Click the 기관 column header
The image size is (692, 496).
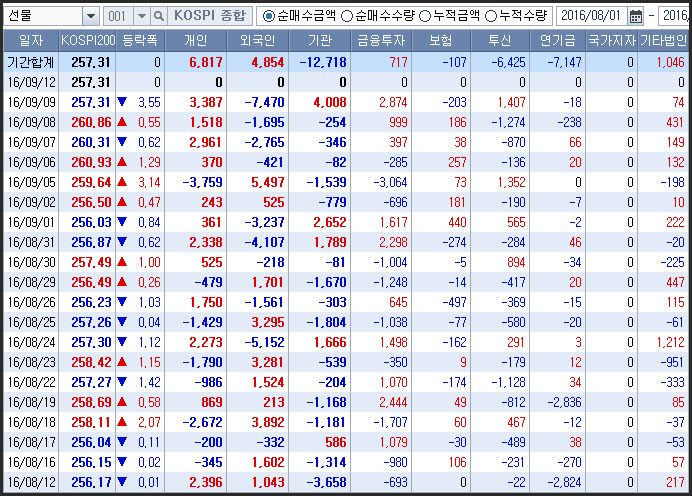(x=320, y=41)
